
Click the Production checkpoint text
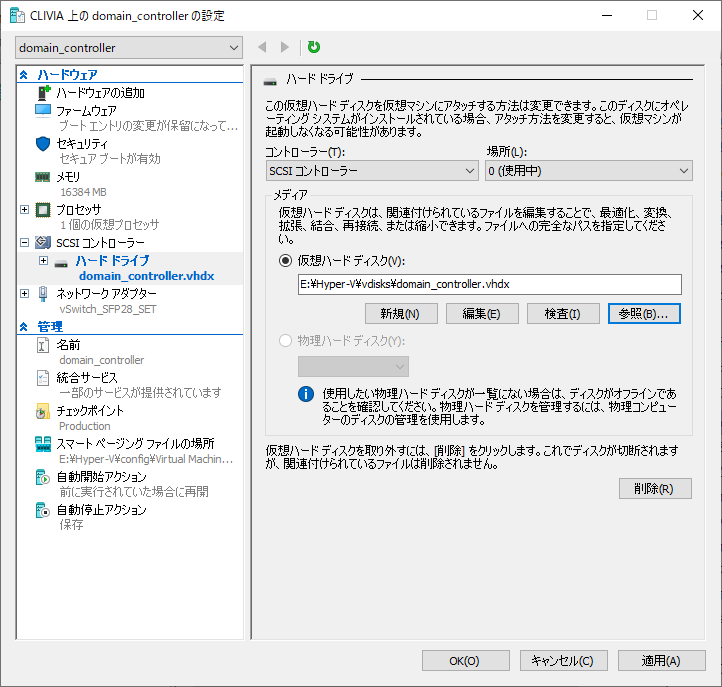pyautogui.click(x=85, y=426)
